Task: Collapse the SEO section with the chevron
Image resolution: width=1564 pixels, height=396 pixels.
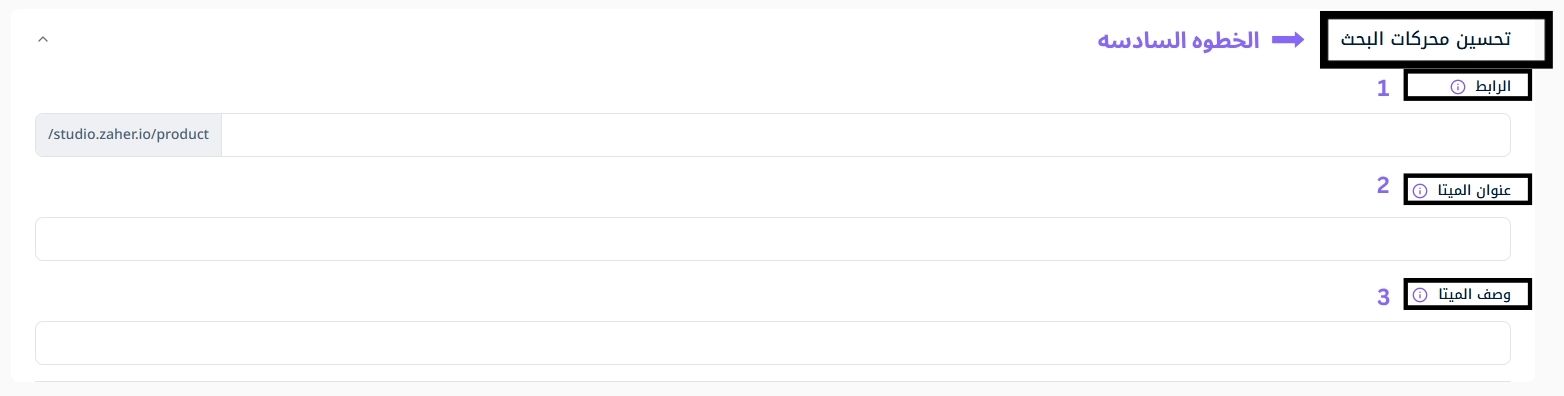Action: [42, 40]
